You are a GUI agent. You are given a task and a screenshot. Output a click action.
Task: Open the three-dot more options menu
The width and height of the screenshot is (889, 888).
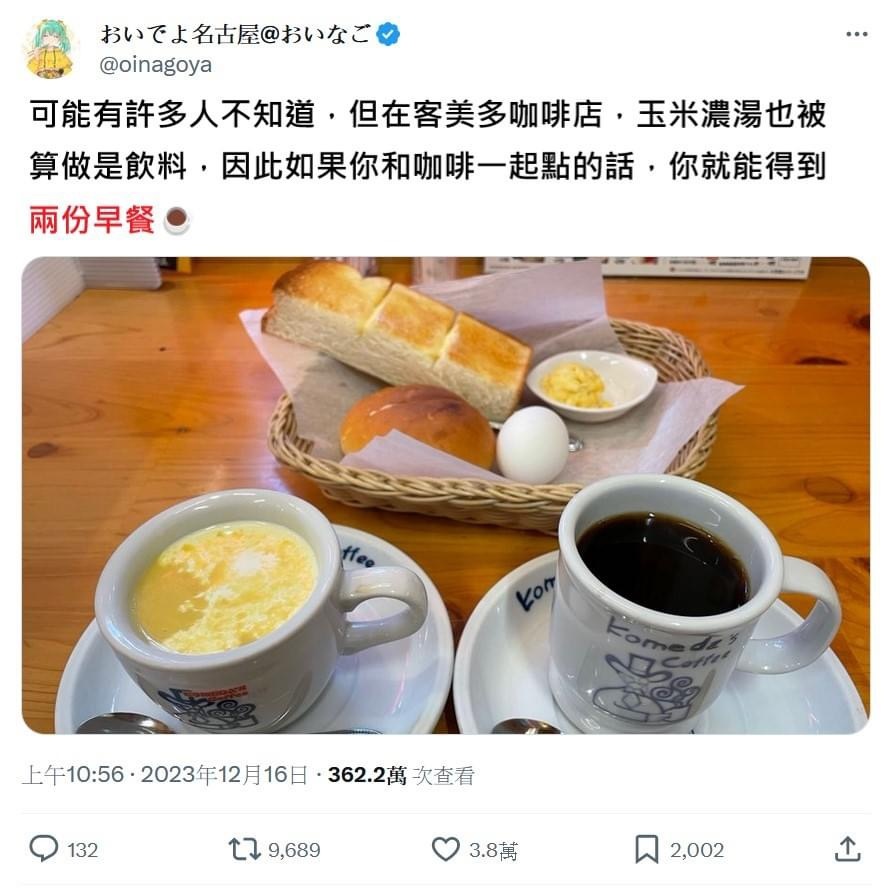[x=856, y=35]
